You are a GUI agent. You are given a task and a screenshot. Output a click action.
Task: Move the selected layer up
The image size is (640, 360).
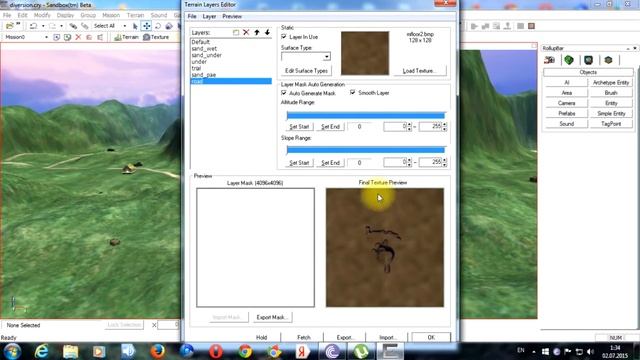[257, 32]
